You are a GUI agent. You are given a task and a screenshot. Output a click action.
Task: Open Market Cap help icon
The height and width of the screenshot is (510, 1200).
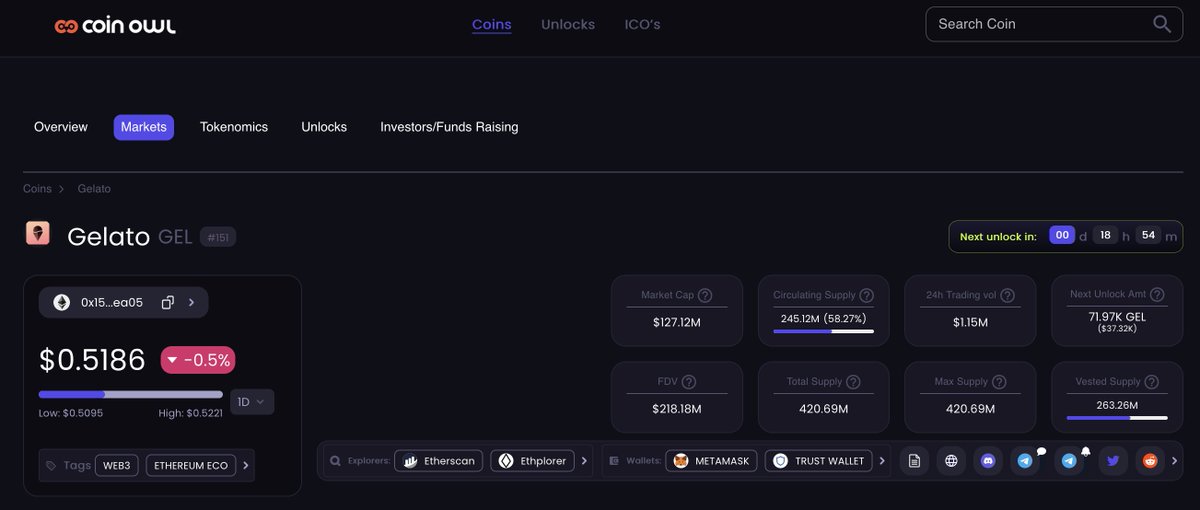point(705,295)
